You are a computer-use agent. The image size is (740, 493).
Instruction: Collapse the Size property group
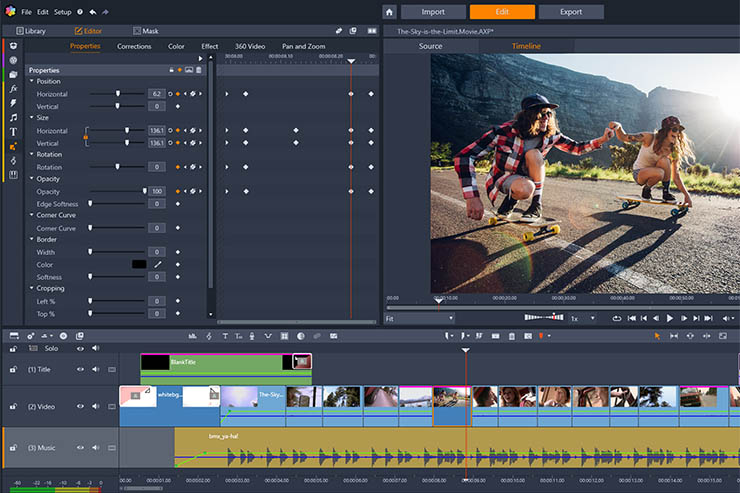pos(32,117)
